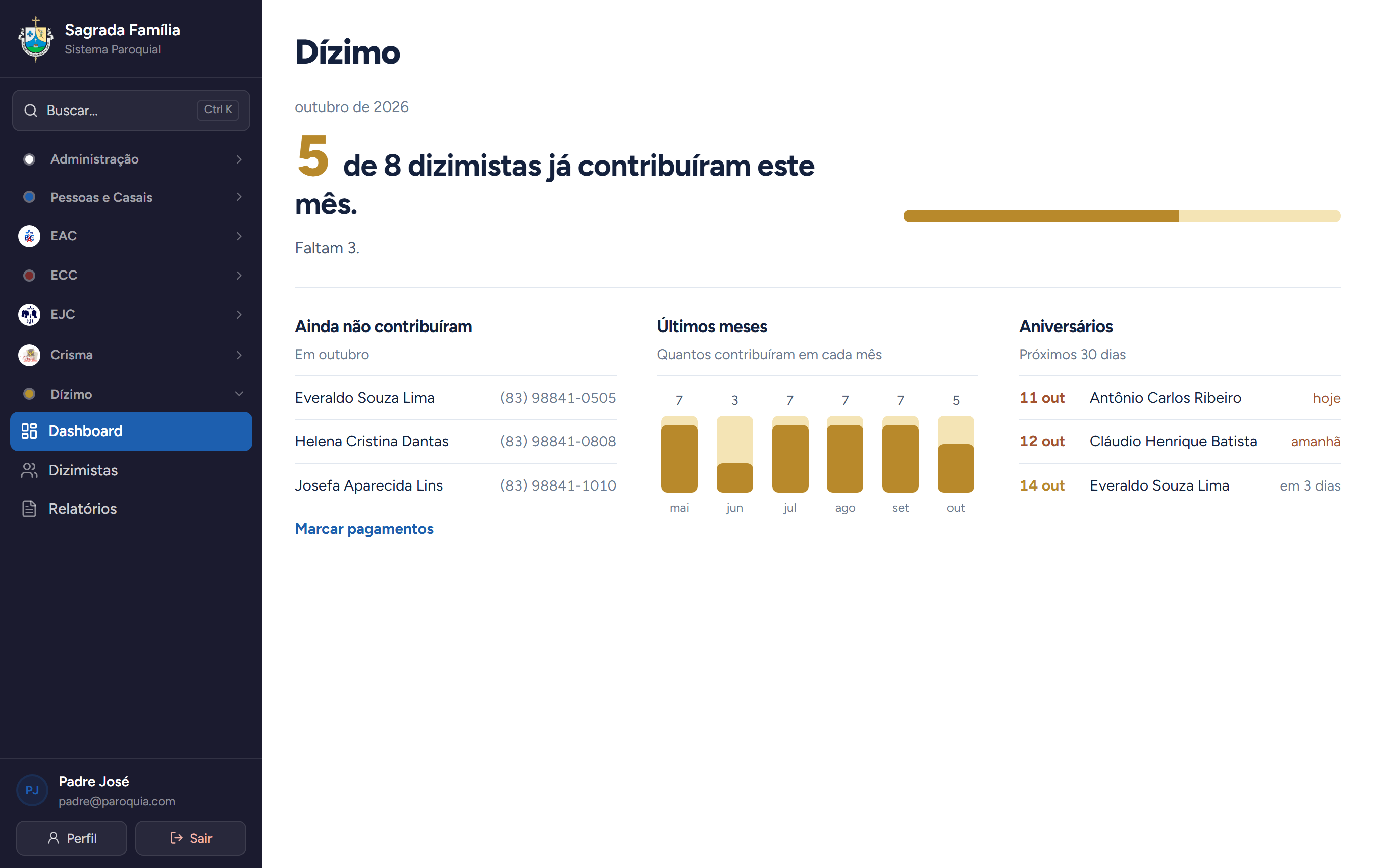Click phone (83) 98841-0505
The image size is (1373, 868).
[x=558, y=398]
